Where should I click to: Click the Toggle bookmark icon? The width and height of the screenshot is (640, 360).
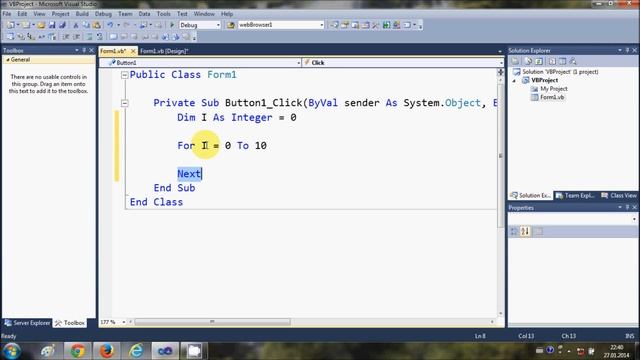[x=113, y=37]
